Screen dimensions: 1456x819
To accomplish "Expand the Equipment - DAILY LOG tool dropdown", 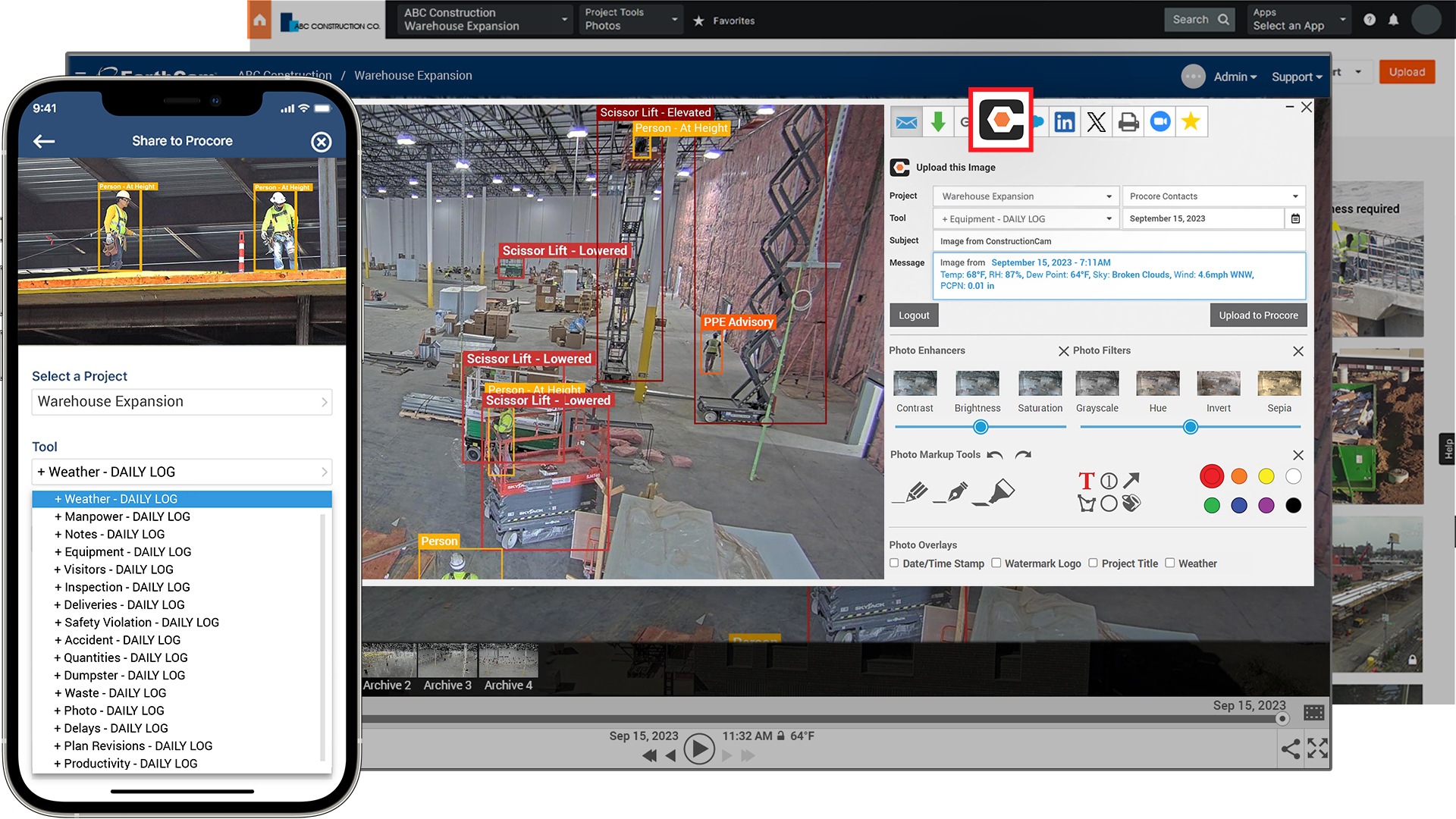I will [x=1025, y=219].
